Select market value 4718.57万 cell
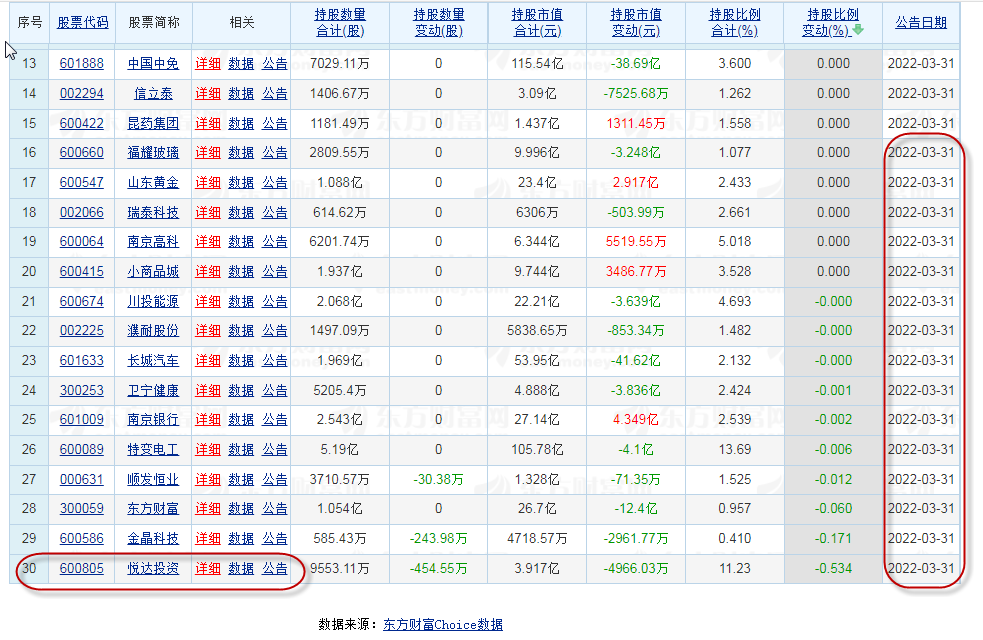Screen dimensions: 983x640 click(x=537, y=539)
